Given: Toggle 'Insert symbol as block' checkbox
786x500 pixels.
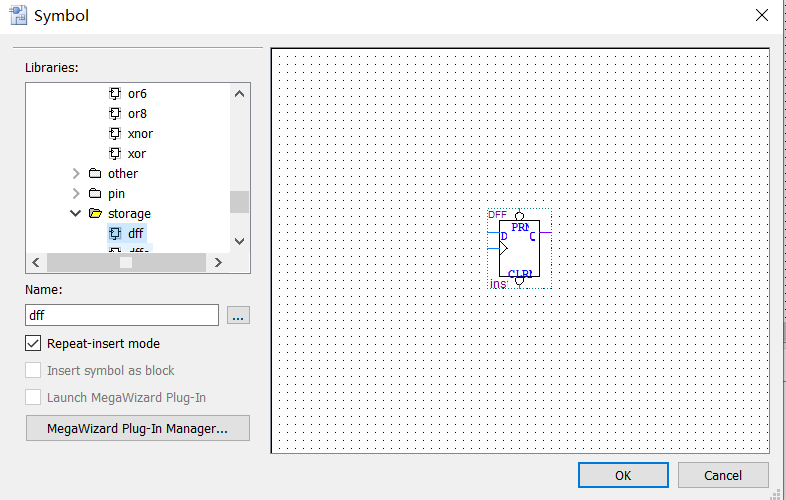Looking at the screenshot, I should click(x=33, y=371).
